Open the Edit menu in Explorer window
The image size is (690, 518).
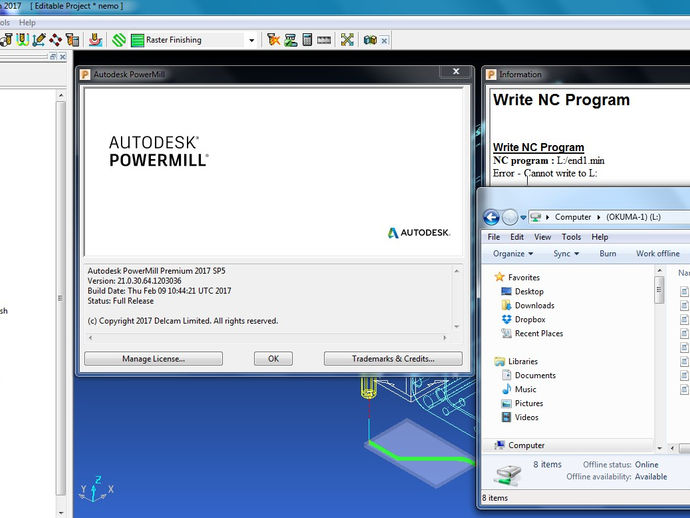(x=517, y=237)
